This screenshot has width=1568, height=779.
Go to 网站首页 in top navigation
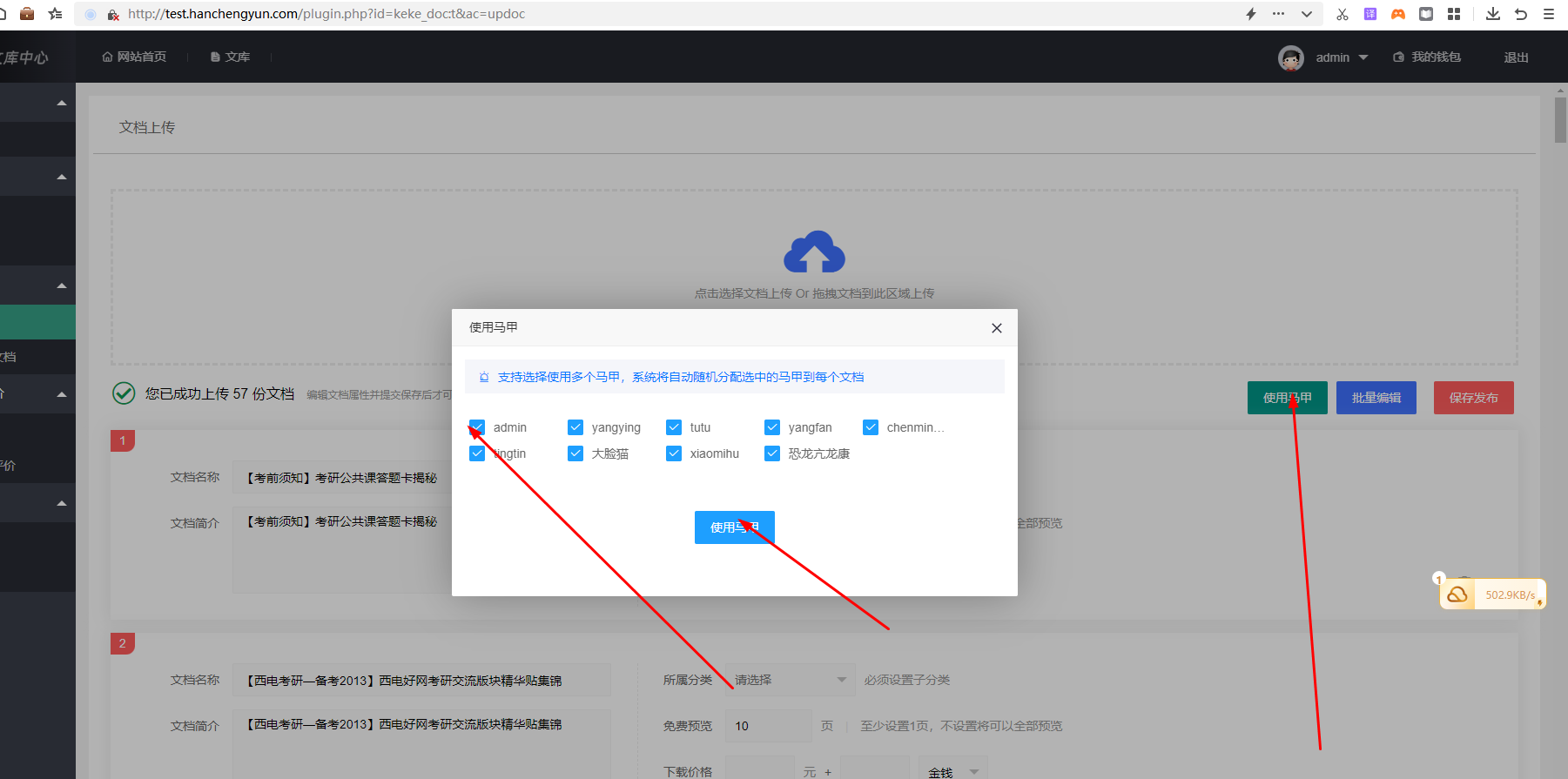click(134, 57)
